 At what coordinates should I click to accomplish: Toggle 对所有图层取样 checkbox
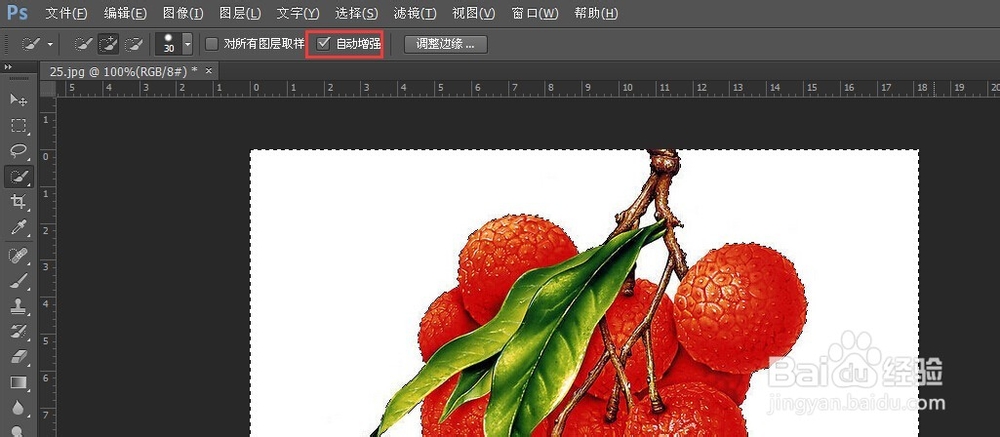211,44
